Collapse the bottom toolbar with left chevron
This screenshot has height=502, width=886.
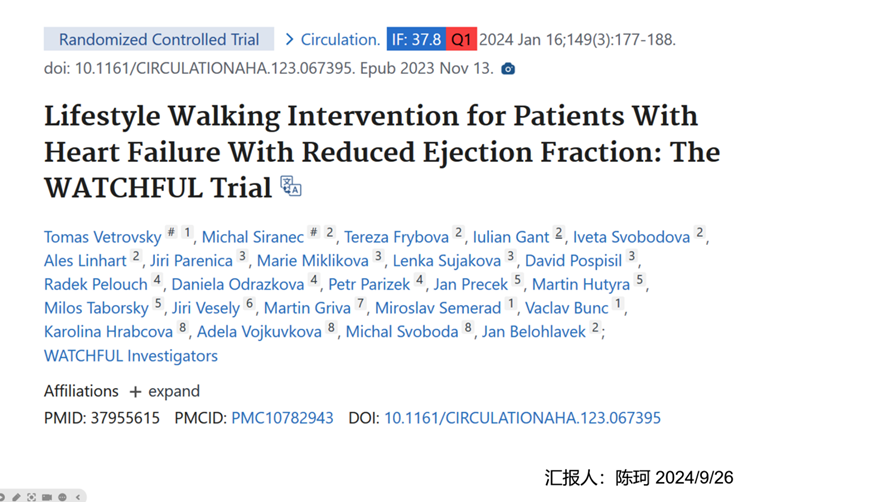[x=78, y=497]
